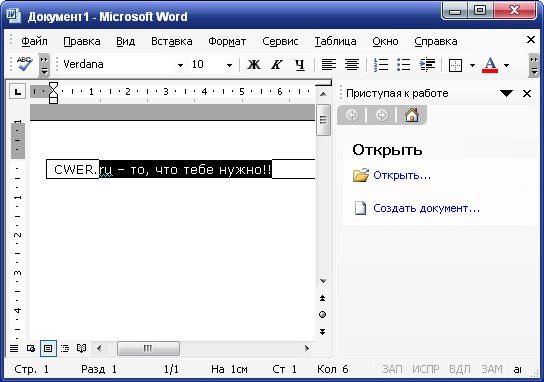Image resolution: width=544 pixels, height=382 pixels.
Task: Toggle ВДЛ extend selection mode
Action: pyautogui.click(x=459, y=369)
